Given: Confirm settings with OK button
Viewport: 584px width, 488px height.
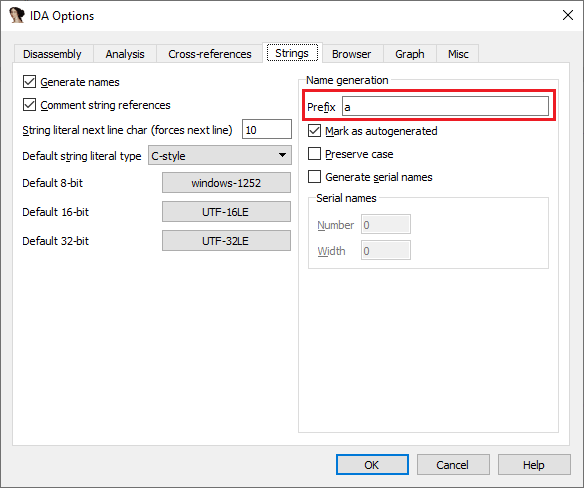Looking at the screenshot, I should click(x=372, y=465).
